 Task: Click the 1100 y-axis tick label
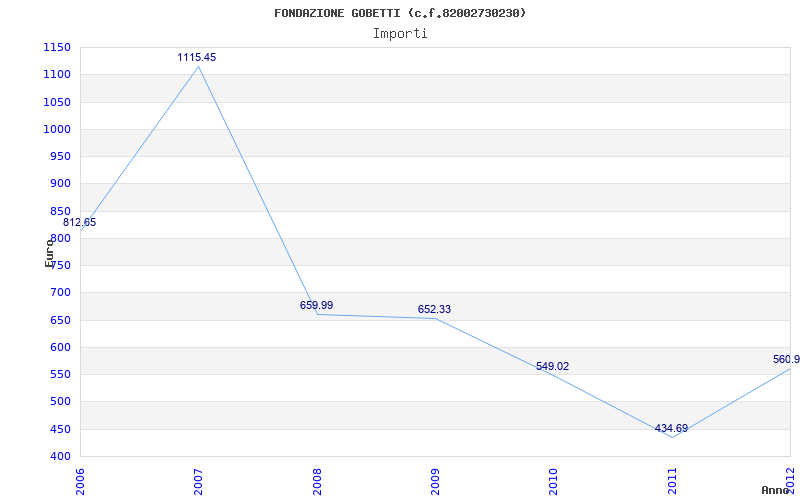(57, 74)
